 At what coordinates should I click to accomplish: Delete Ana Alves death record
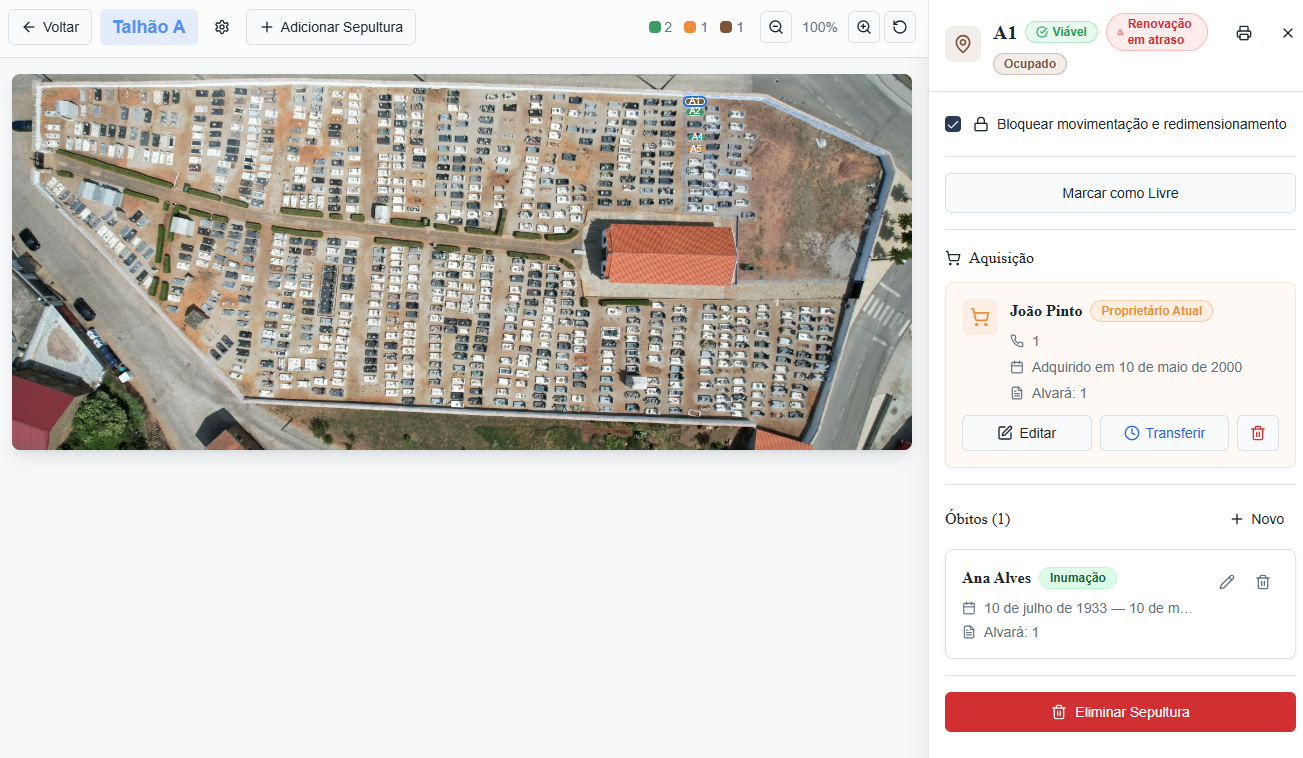1263,582
